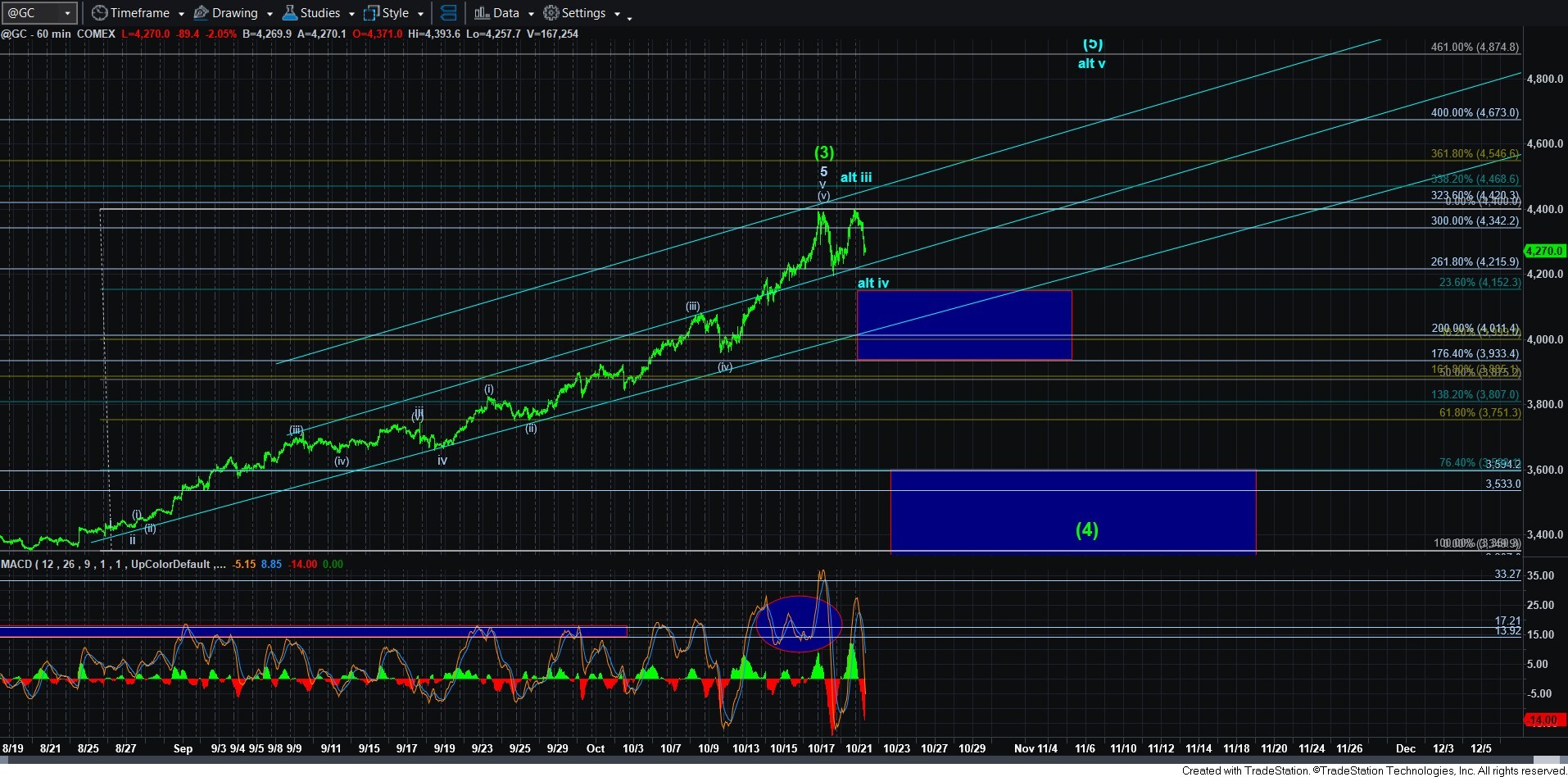Open the dropdown arrow beside Data

[x=531, y=14]
